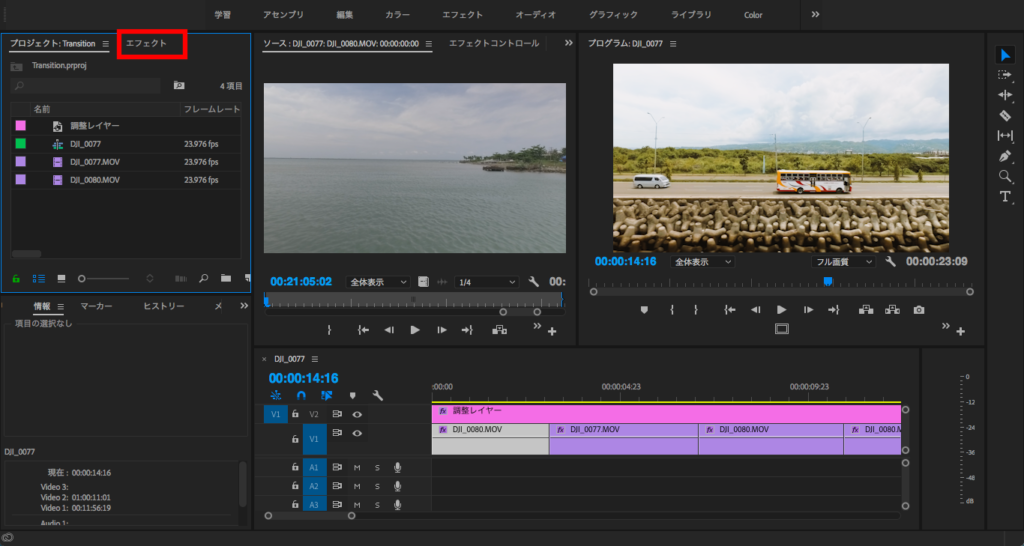Toggle the Program monitor safe margins rectangle
The width and height of the screenshot is (1024, 546).
coord(782,329)
